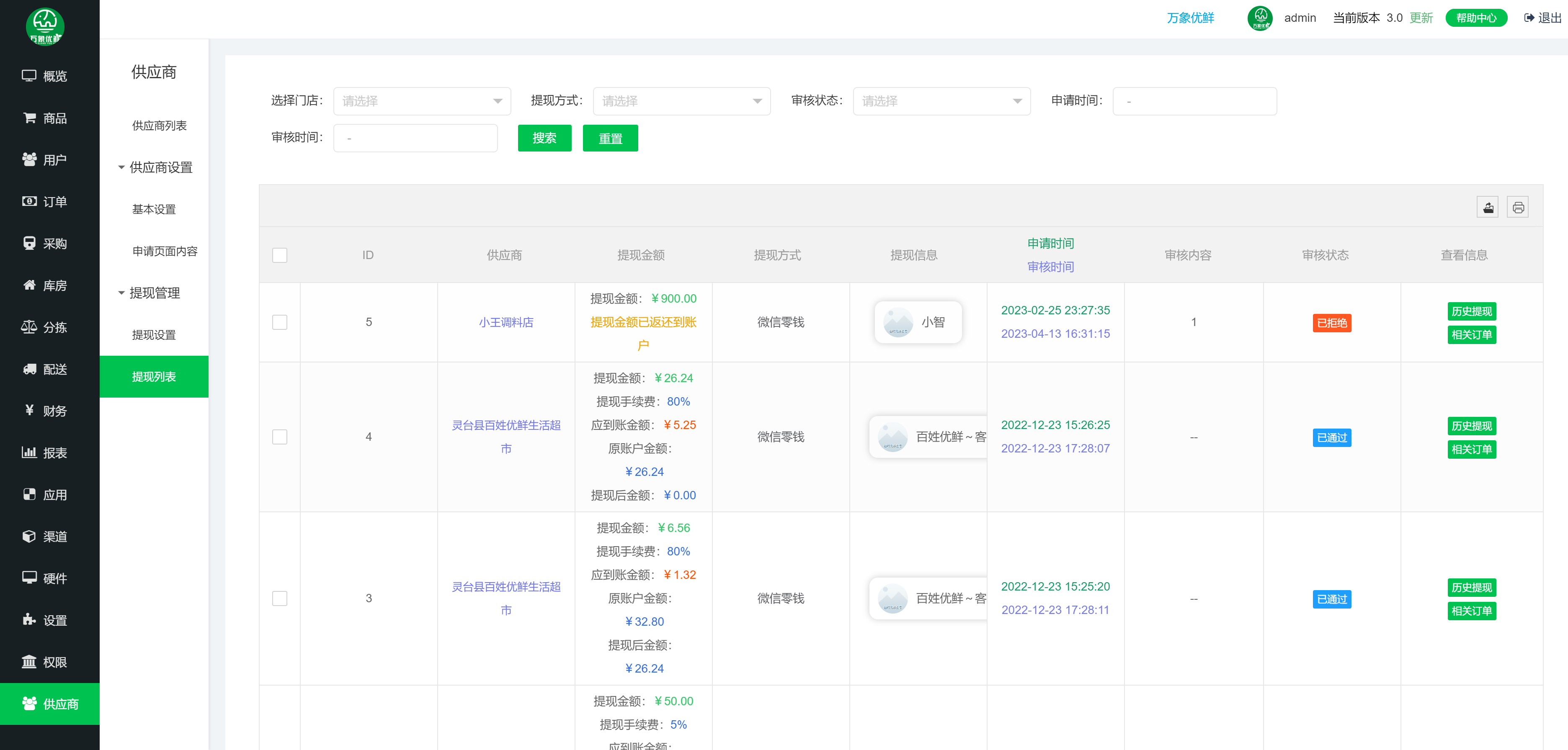Open the 分拣 scales sidebar icon
Image resolution: width=1568 pixels, height=750 pixels.
(29, 327)
